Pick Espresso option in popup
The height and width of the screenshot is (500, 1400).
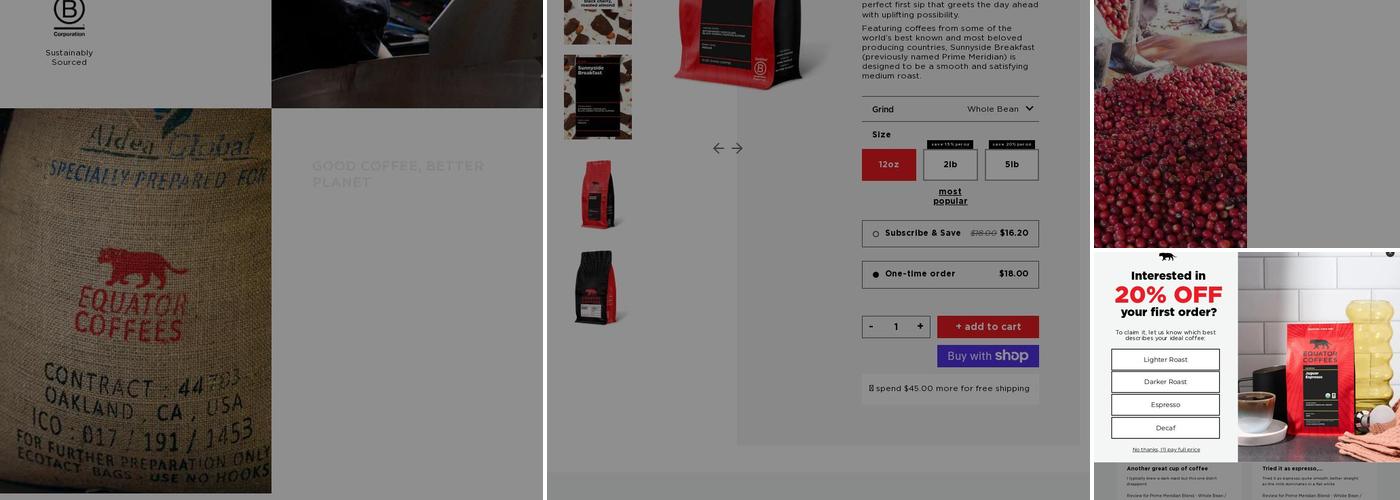pyautogui.click(x=1165, y=405)
